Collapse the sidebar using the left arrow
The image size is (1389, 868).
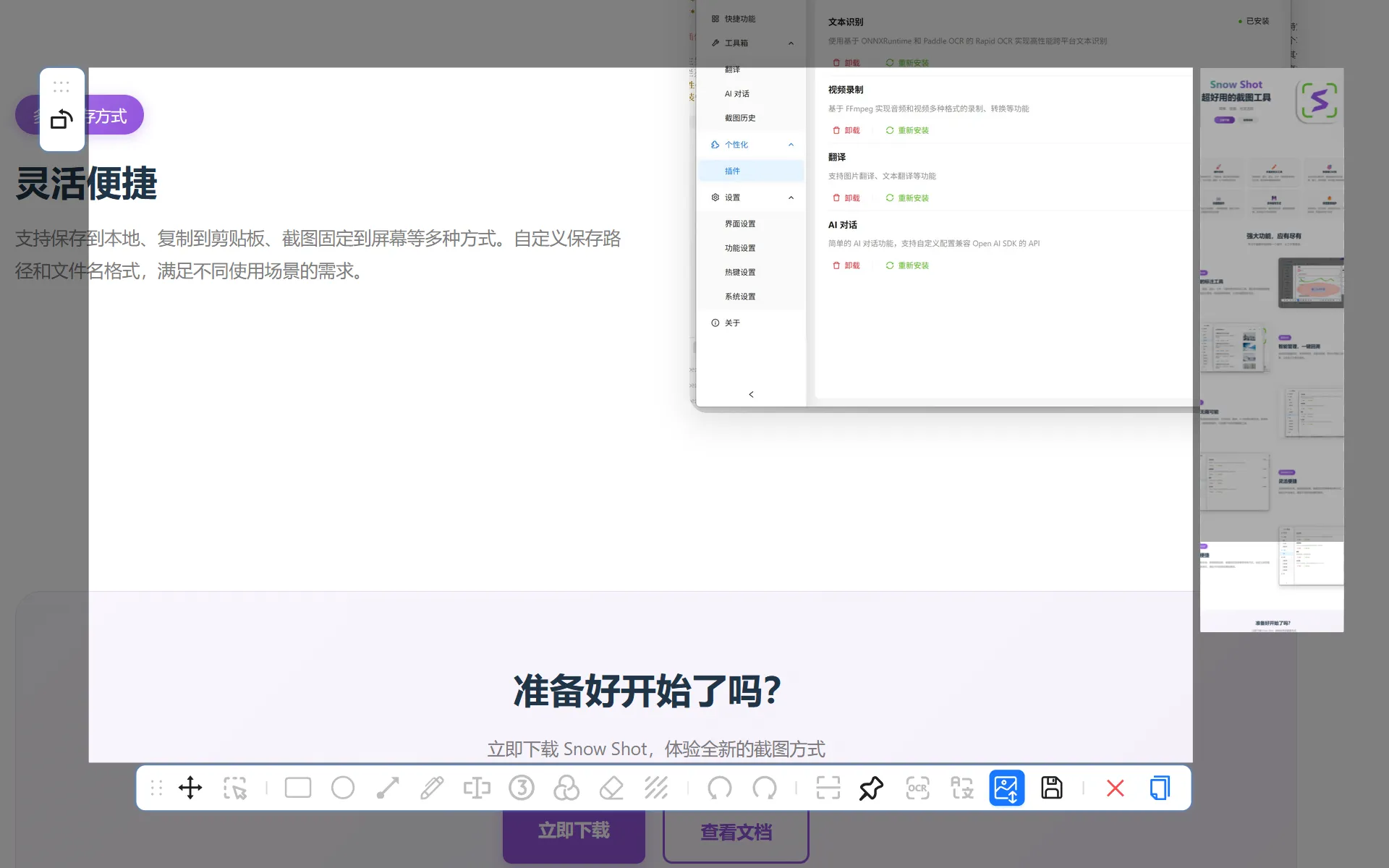click(751, 394)
